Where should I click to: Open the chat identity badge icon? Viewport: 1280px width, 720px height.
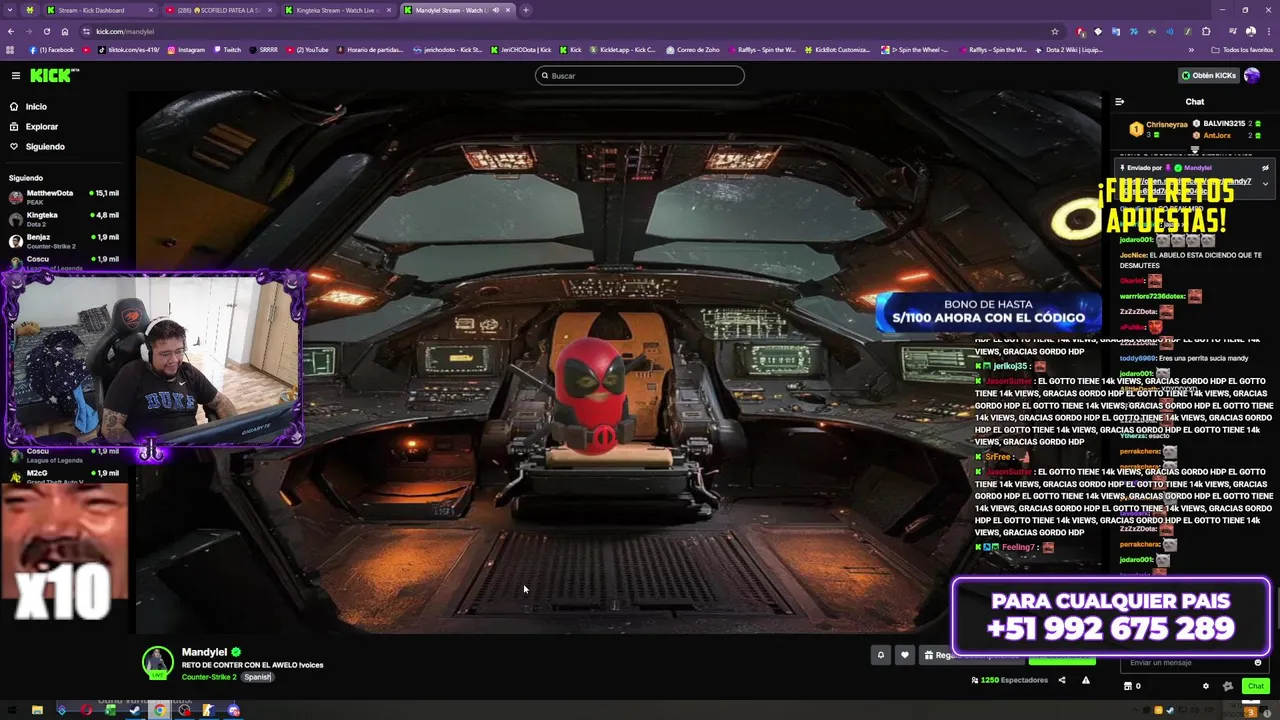pyautogui.click(x=1228, y=686)
